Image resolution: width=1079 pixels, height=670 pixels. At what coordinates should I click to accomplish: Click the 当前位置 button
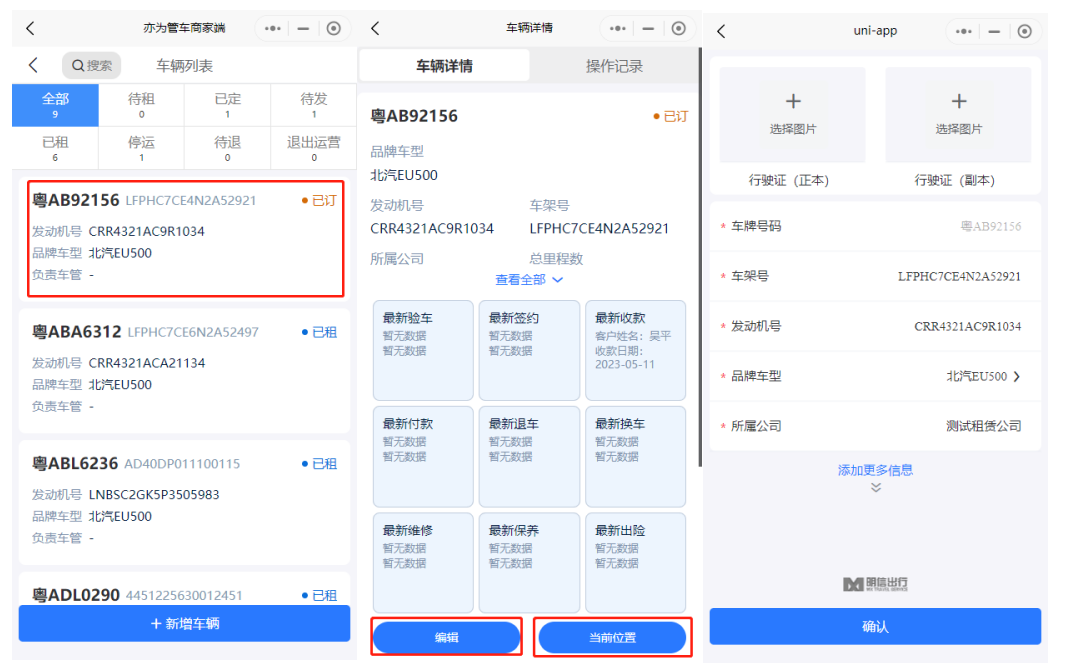pyautogui.click(x=612, y=638)
